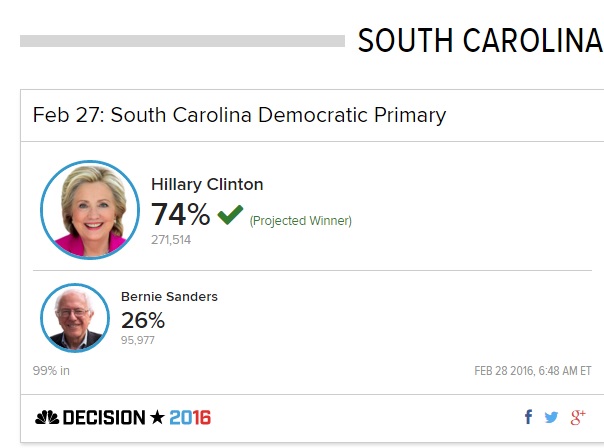
Task: Click the green winner checkmark
Action: tap(230, 215)
